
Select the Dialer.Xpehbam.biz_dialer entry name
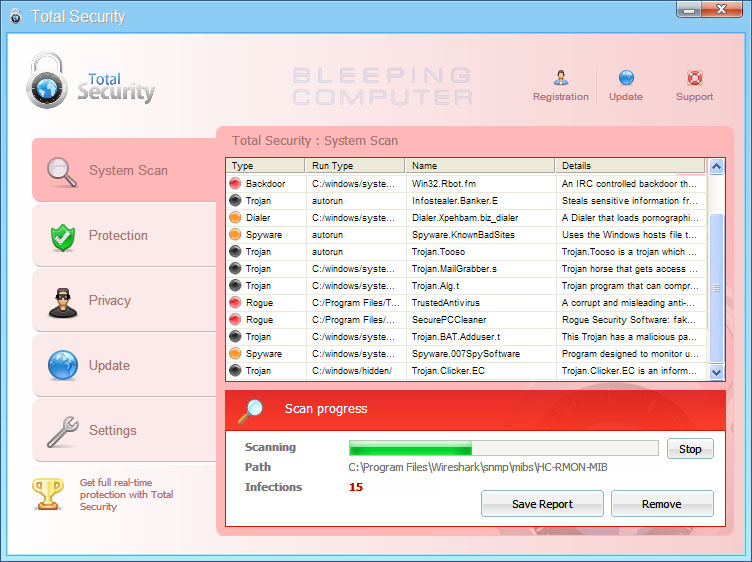(465, 218)
